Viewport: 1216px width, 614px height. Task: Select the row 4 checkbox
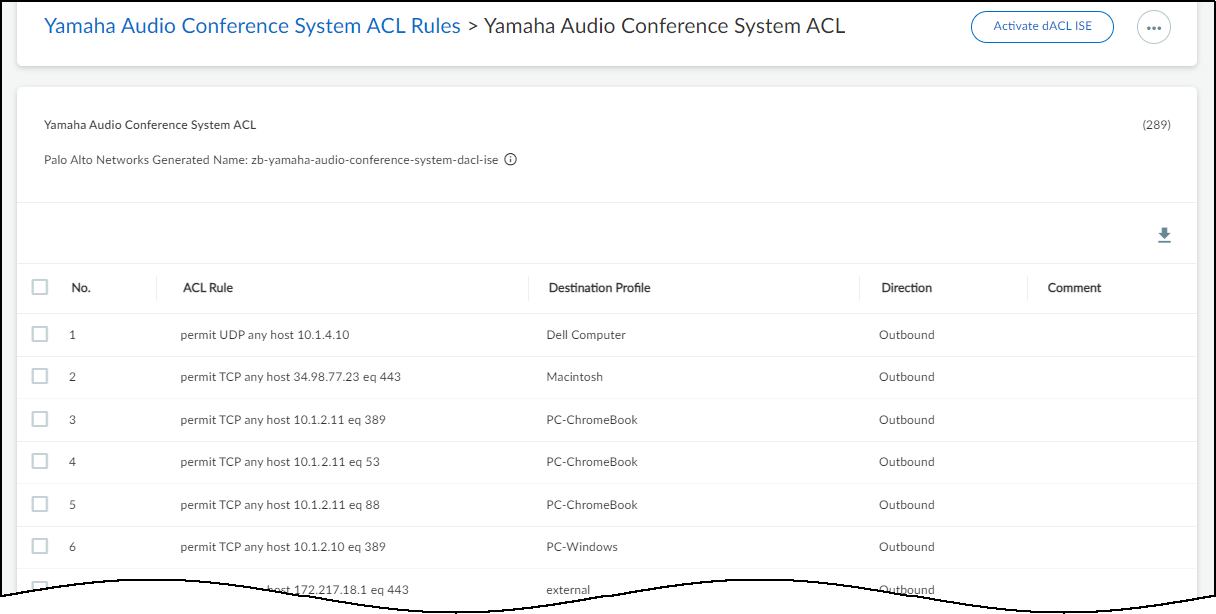pyautogui.click(x=40, y=461)
